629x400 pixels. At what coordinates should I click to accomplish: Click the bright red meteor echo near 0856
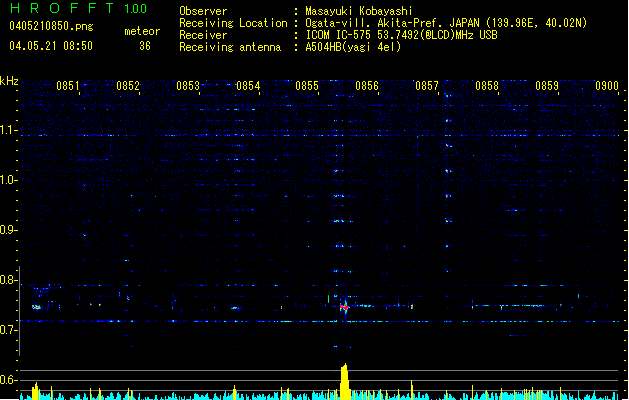[344, 307]
